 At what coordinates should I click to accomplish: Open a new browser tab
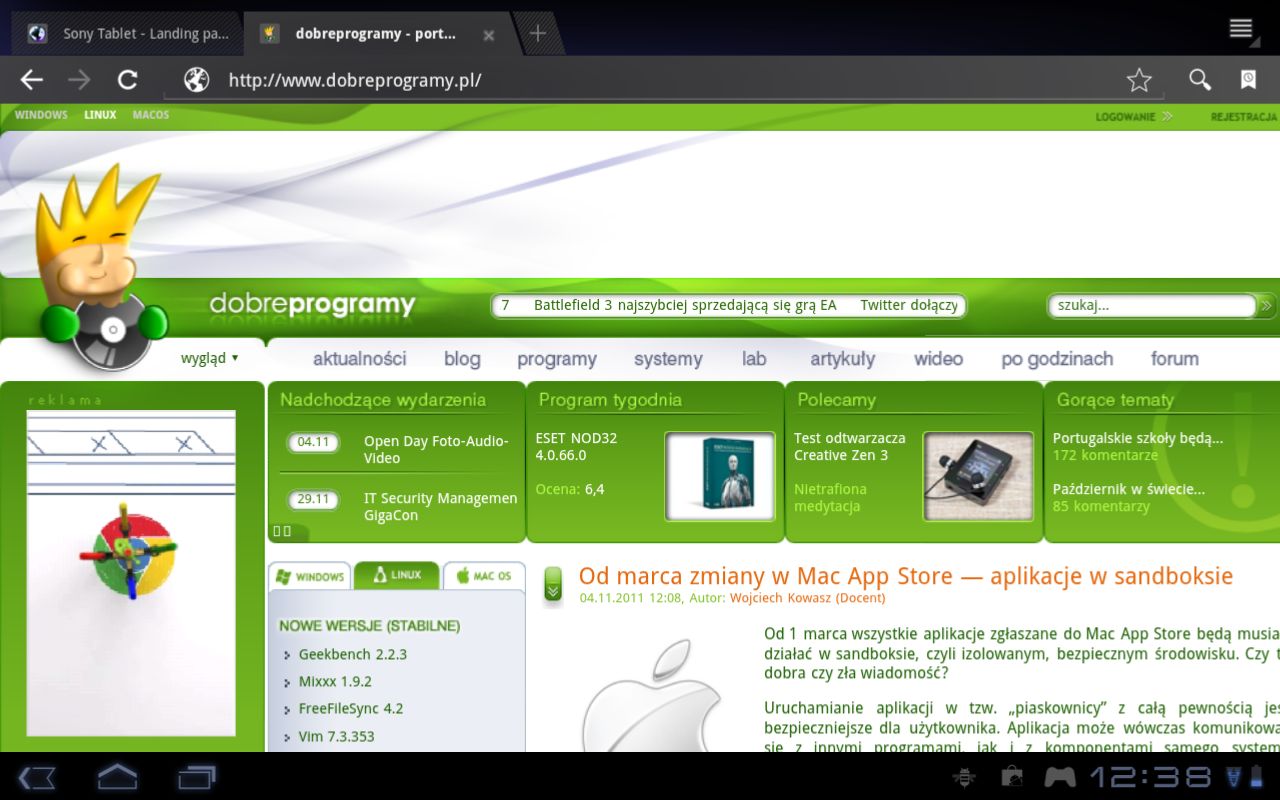pyautogui.click(x=538, y=33)
